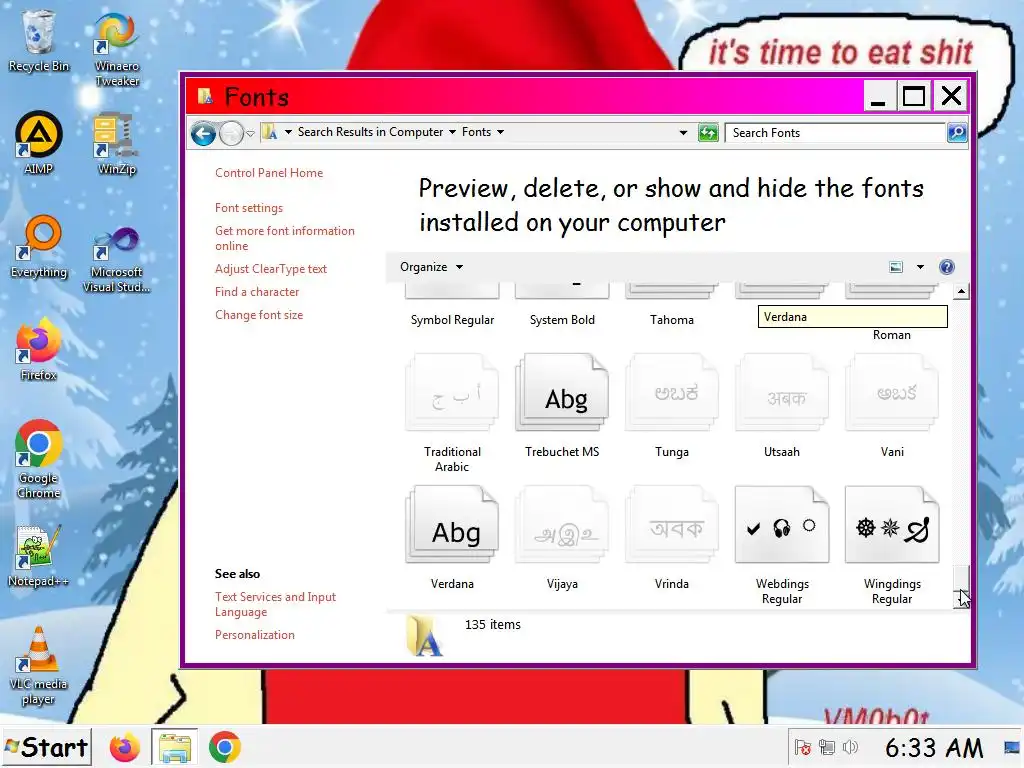Open Action Center flag tray icon
The height and width of the screenshot is (768, 1024).
point(803,747)
